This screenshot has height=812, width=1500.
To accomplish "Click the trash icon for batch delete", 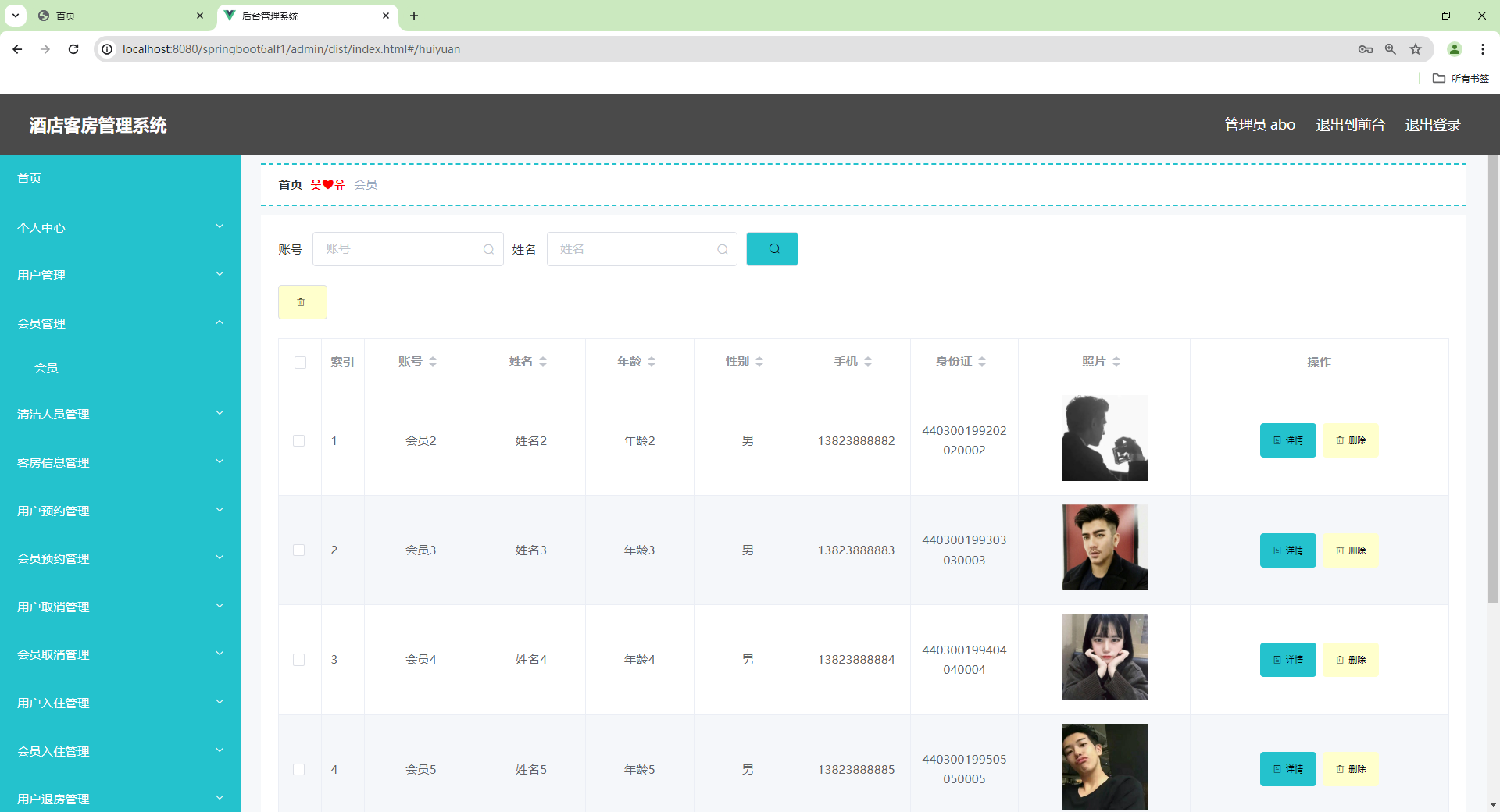I will tap(302, 302).
